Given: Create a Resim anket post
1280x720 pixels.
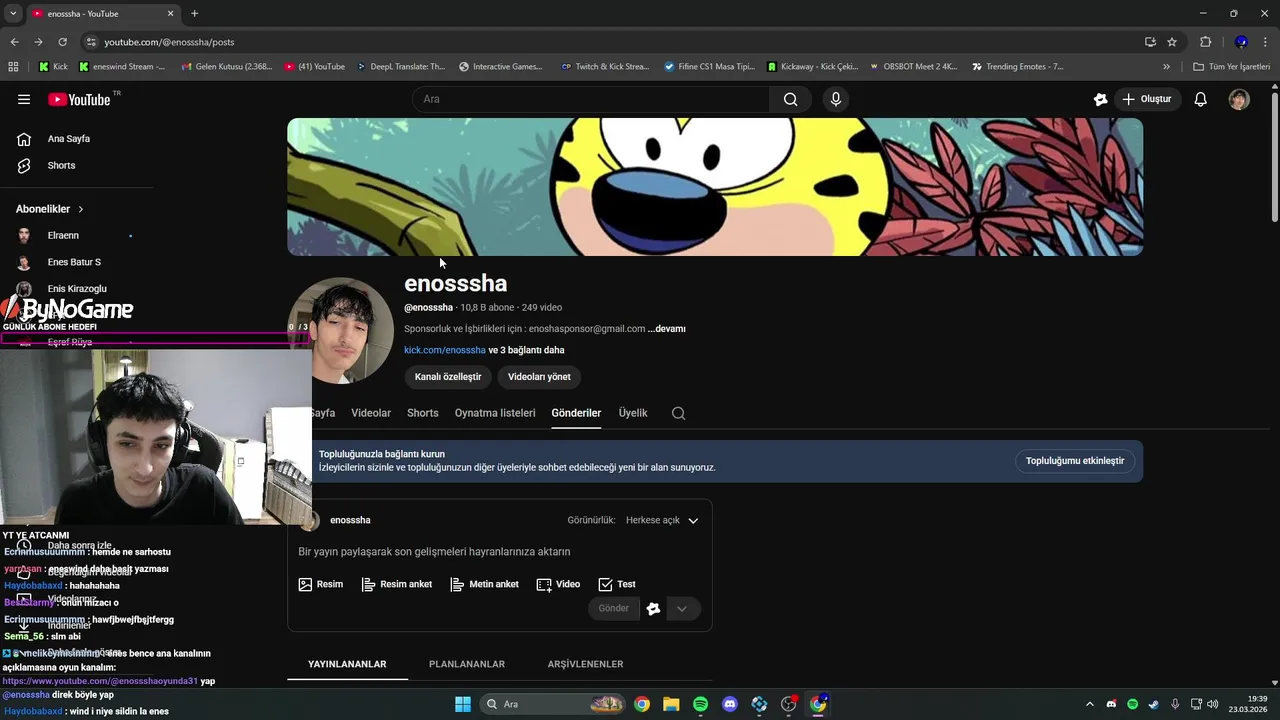Looking at the screenshot, I should pyautogui.click(x=397, y=584).
